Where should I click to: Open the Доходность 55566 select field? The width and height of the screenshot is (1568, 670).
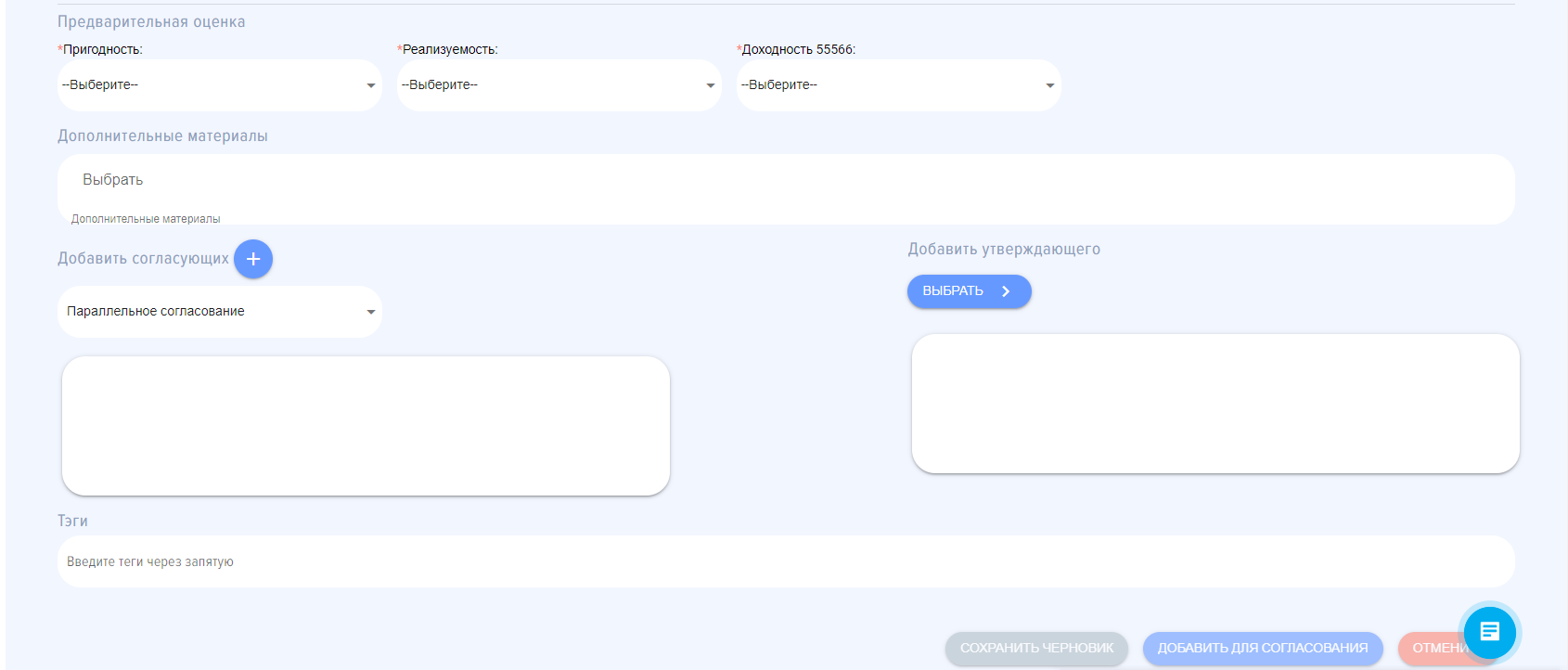coord(888,85)
